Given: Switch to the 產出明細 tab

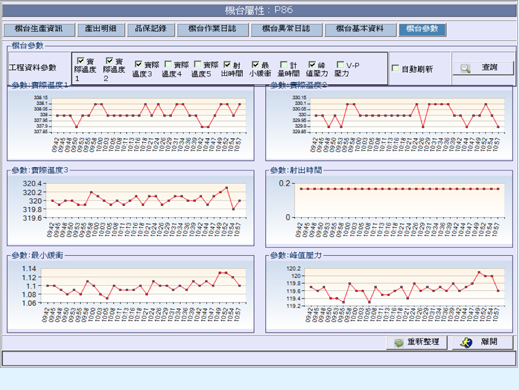Looking at the screenshot, I should 101,30.
